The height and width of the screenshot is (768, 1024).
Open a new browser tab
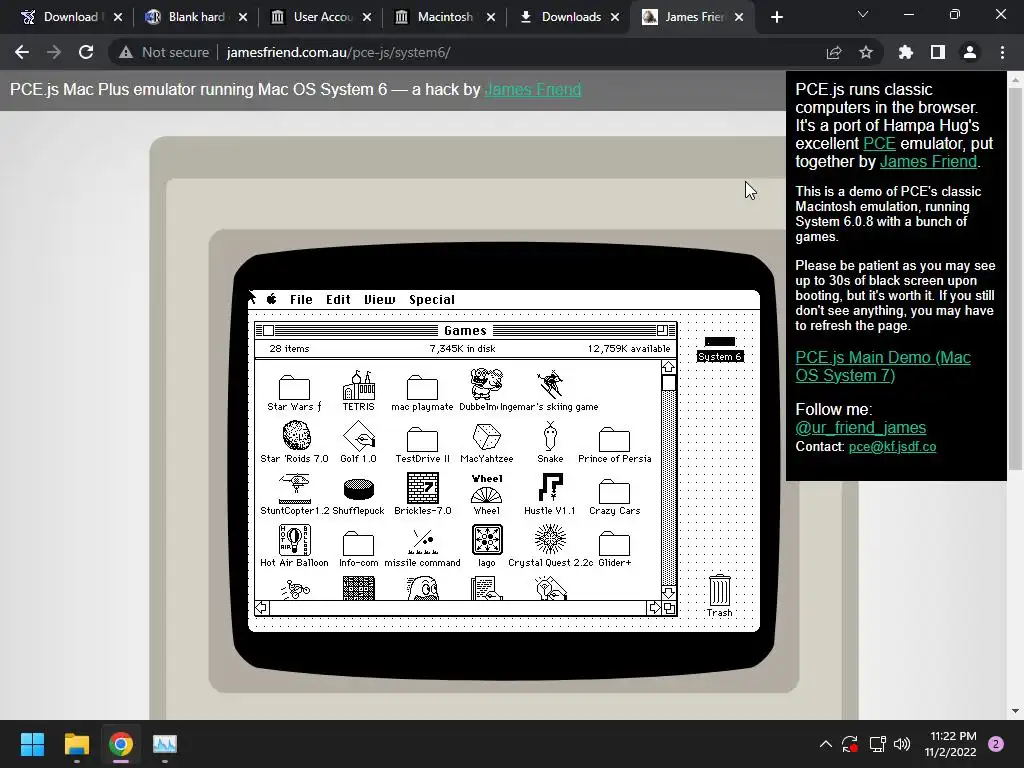point(776,17)
